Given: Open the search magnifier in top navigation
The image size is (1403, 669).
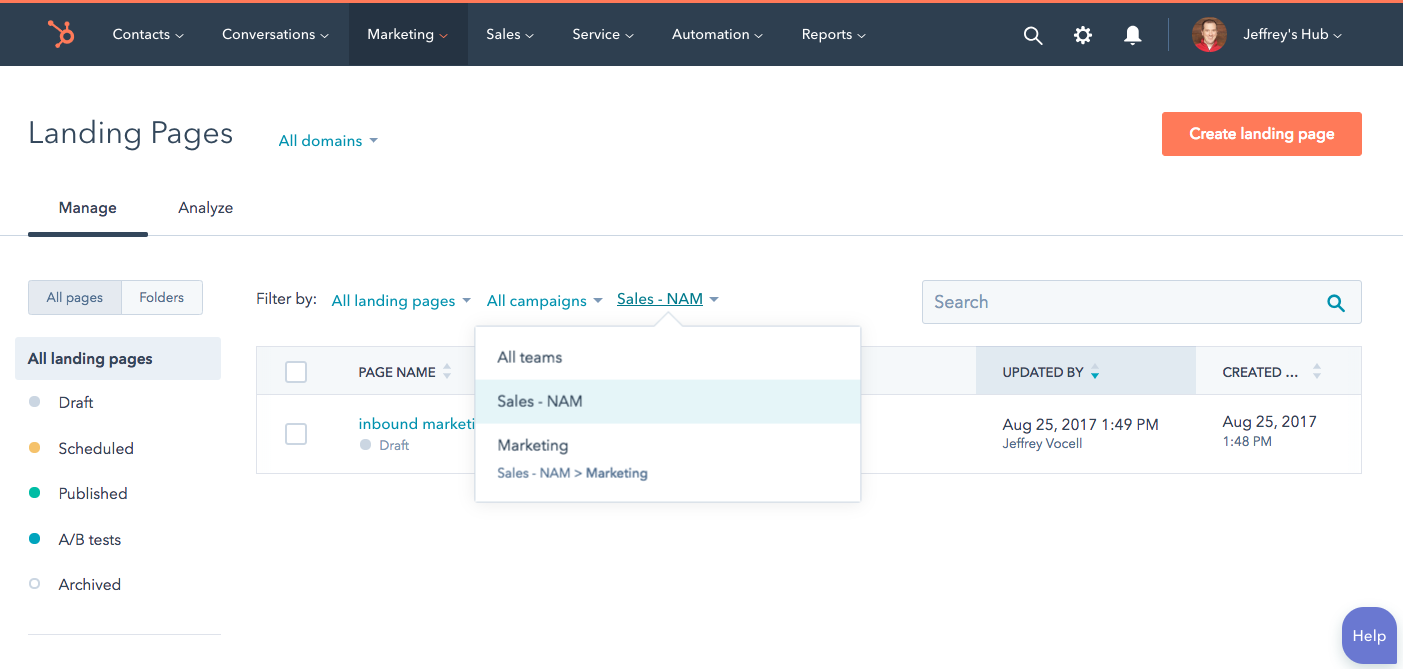Looking at the screenshot, I should coord(1033,35).
